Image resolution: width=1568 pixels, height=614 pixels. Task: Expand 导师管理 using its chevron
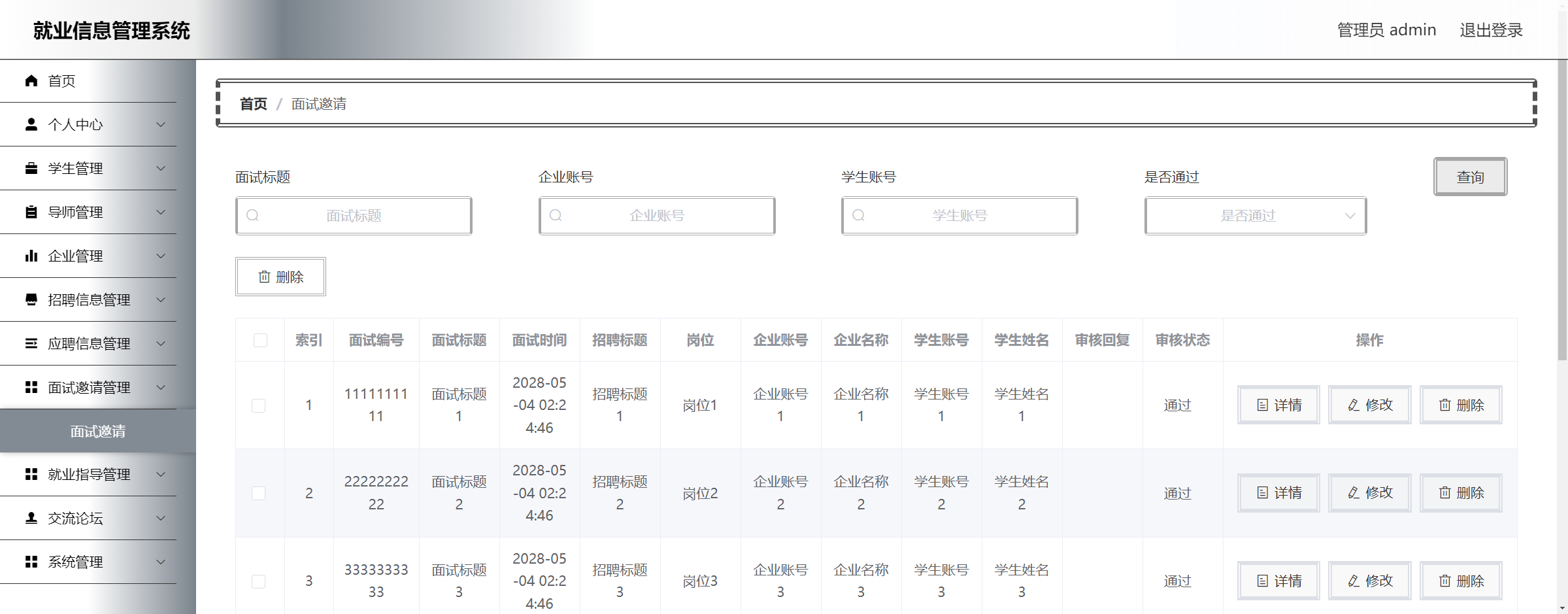161,212
